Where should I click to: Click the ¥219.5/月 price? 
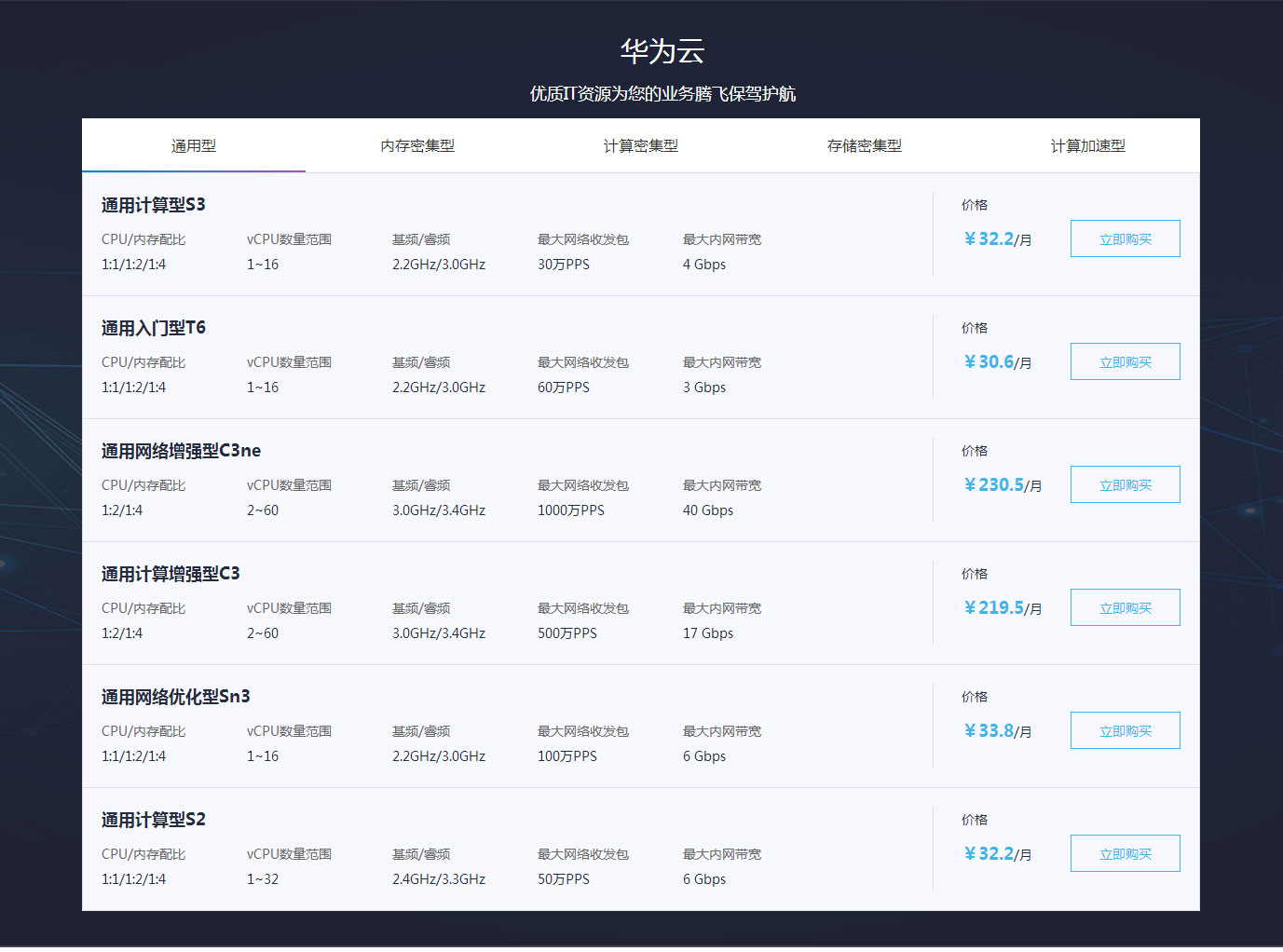pos(1003,608)
